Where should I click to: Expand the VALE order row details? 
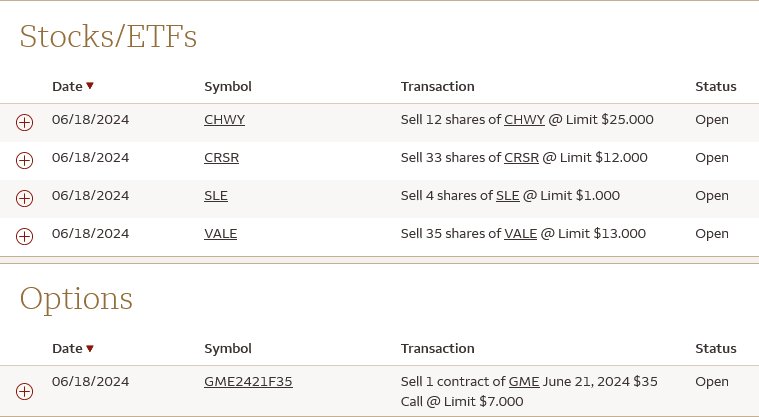pyautogui.click(x=25, y=236)
